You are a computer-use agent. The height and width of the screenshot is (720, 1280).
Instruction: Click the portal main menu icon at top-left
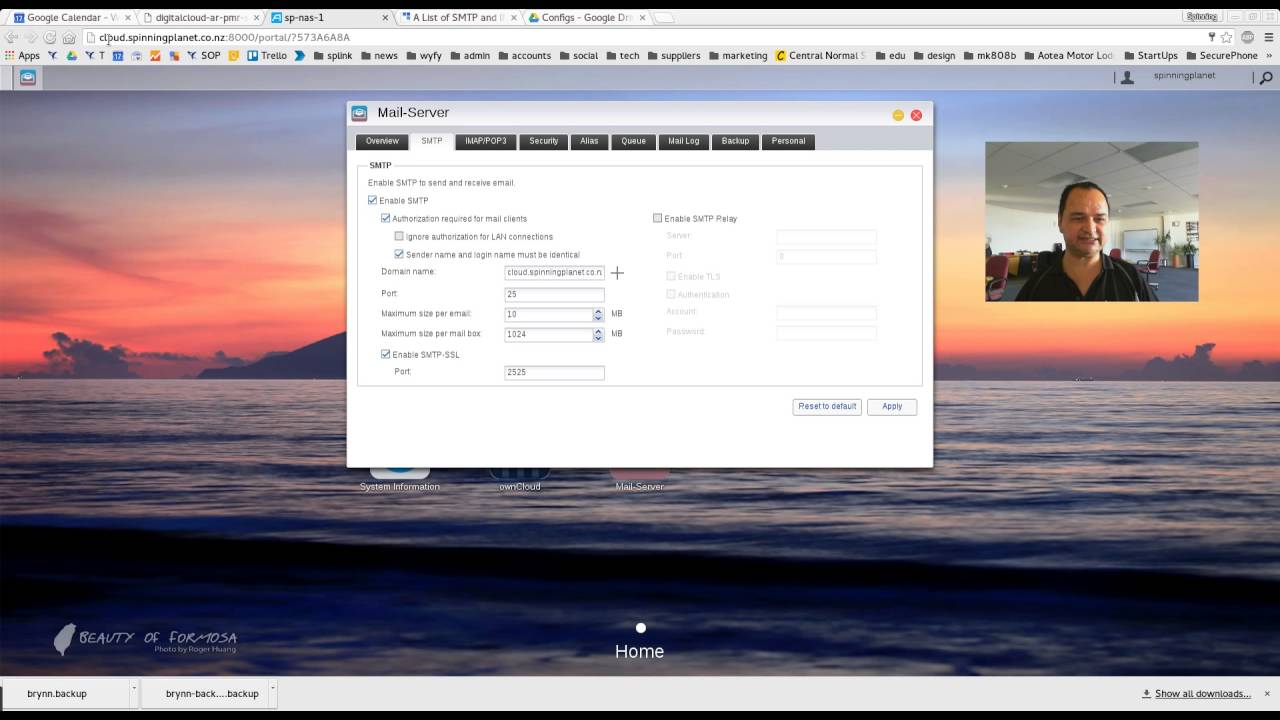pyautogui.click(x=28, y=77)
